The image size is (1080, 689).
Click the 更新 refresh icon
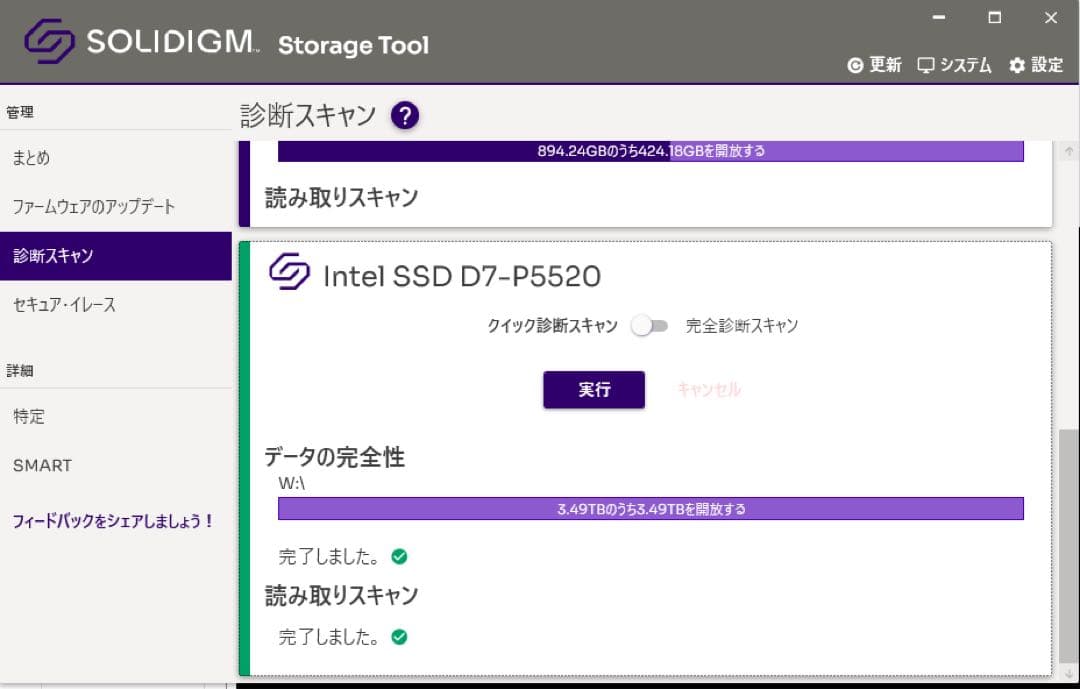click(855, 65)
